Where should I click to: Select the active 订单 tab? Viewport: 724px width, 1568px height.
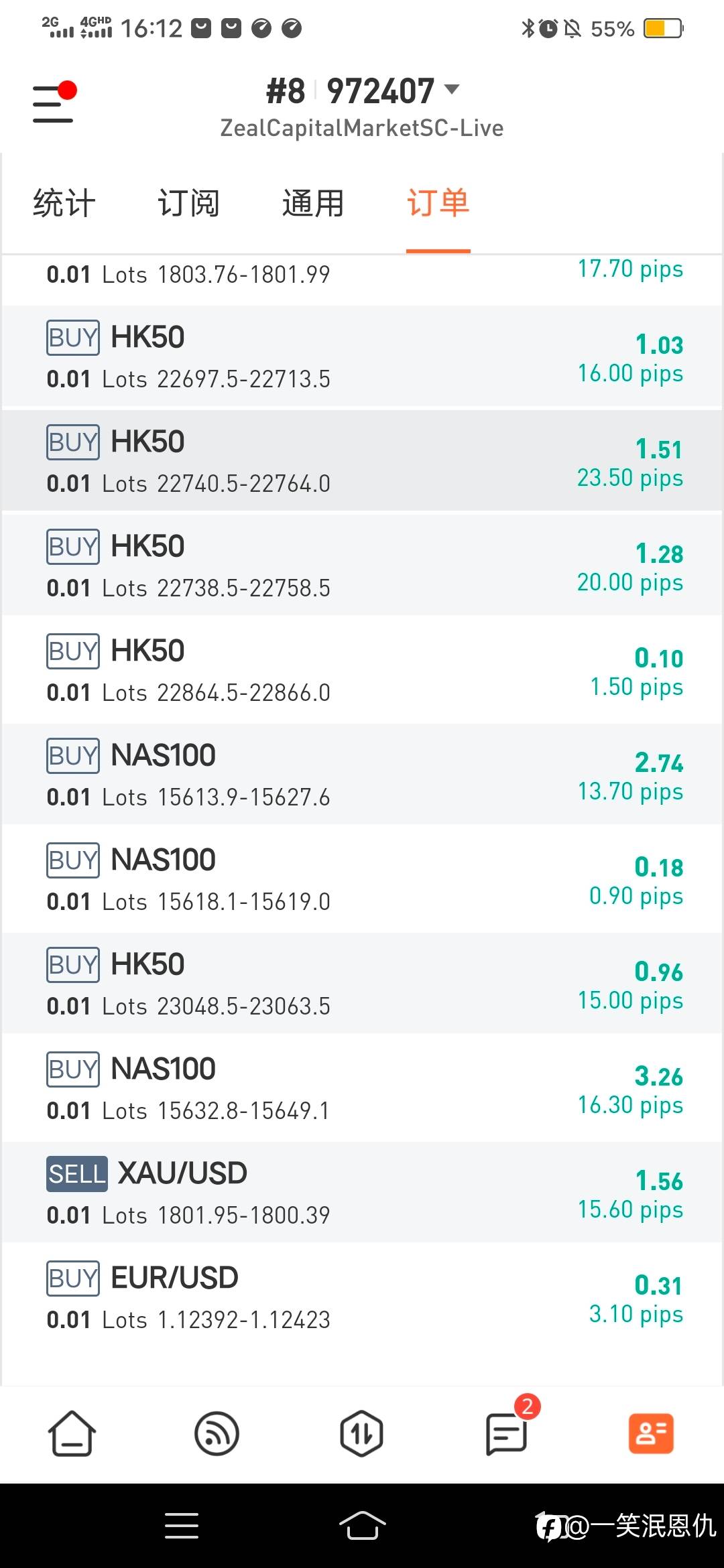tap(438, 203)
